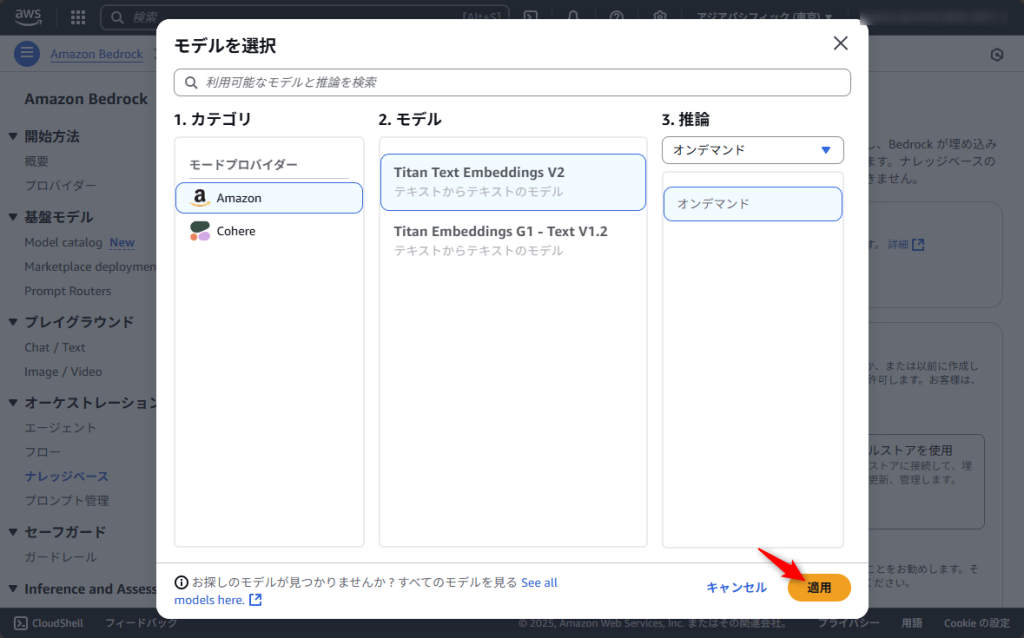Collapse the 基盤モデル section

[x=13, y=217]
